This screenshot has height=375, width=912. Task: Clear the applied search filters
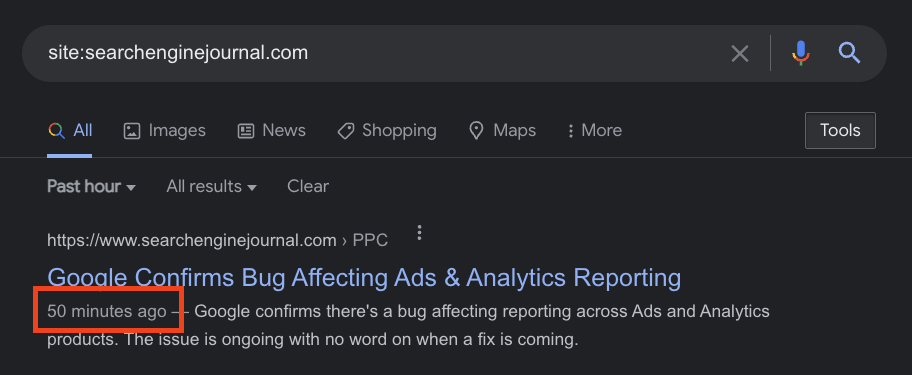tap(308, 187)
